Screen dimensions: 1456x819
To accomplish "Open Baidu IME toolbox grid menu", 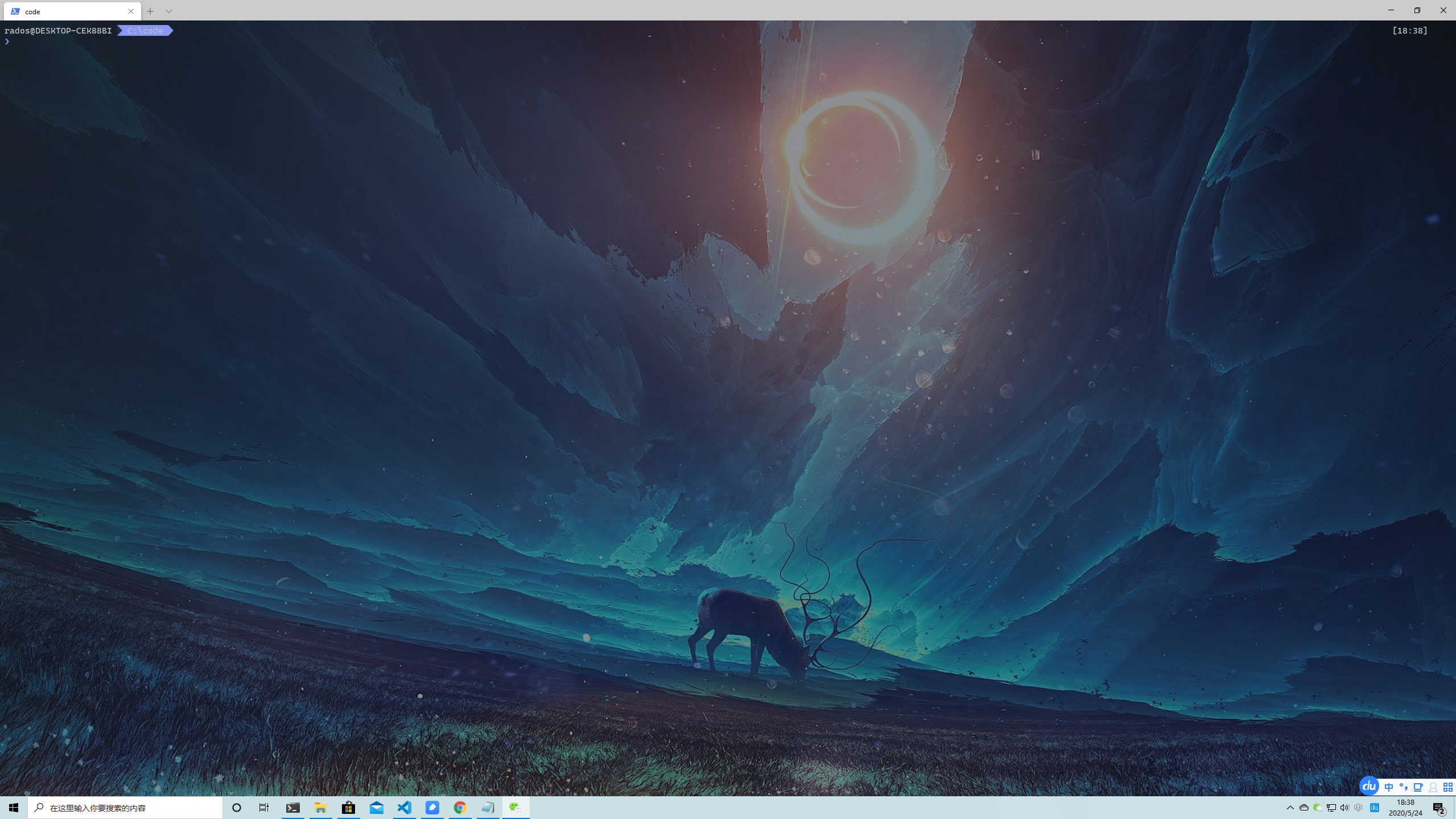I will coord(1448,787).
